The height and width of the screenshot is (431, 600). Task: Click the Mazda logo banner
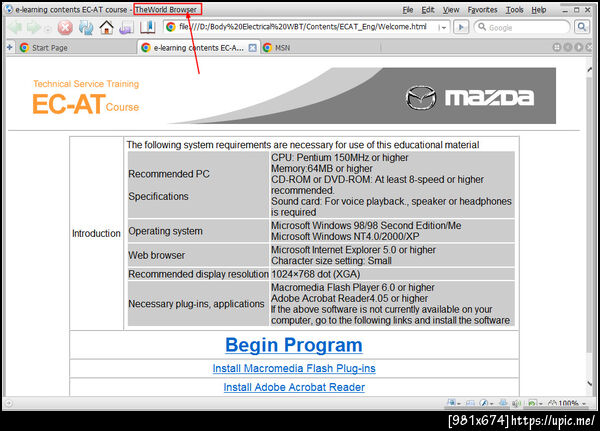362,96
